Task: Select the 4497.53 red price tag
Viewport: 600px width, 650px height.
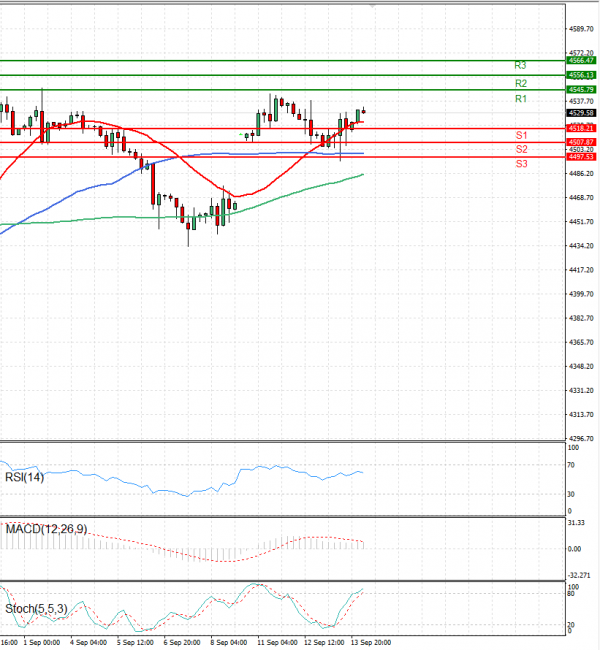Action: [581, 157]
